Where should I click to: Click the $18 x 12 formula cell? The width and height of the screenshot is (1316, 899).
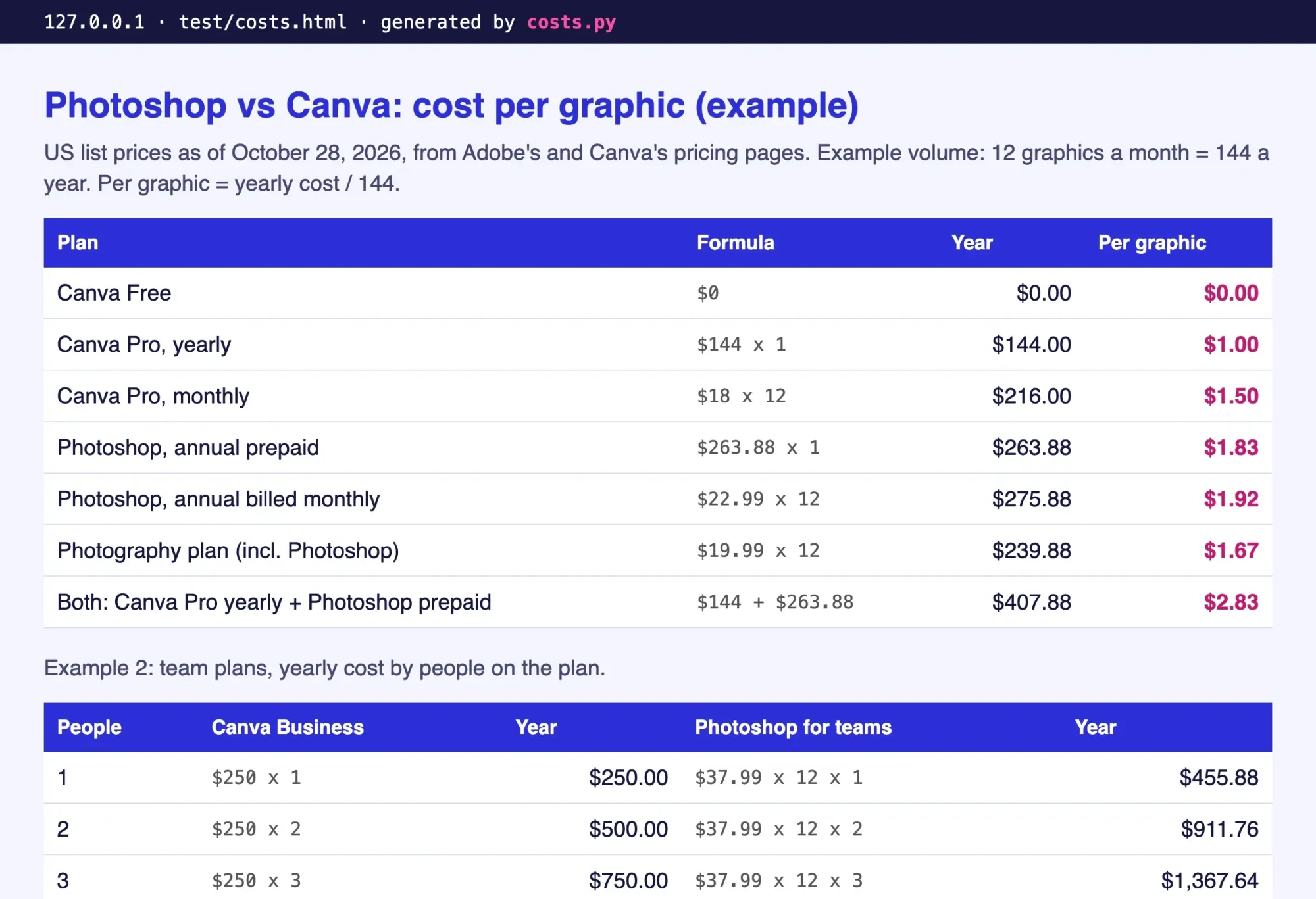coord(742,396)
